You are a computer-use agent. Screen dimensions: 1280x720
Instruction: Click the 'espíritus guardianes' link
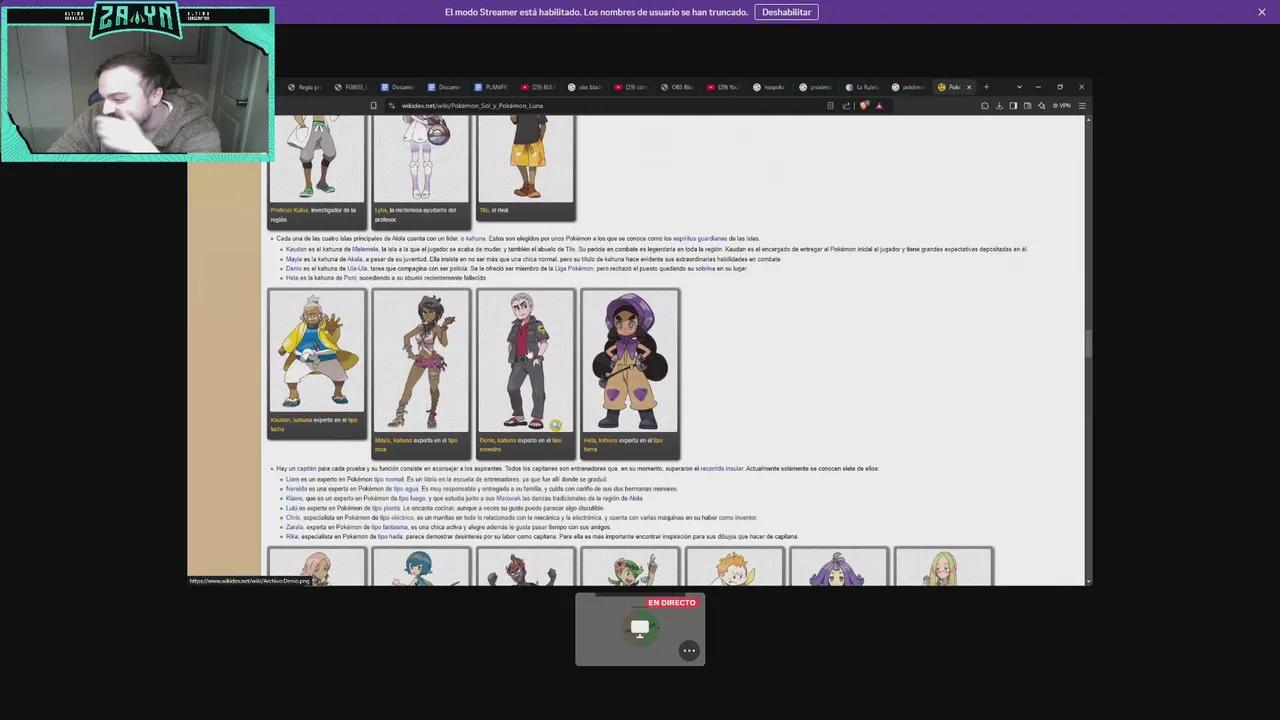pyautogui.click(x=700, y=239)
